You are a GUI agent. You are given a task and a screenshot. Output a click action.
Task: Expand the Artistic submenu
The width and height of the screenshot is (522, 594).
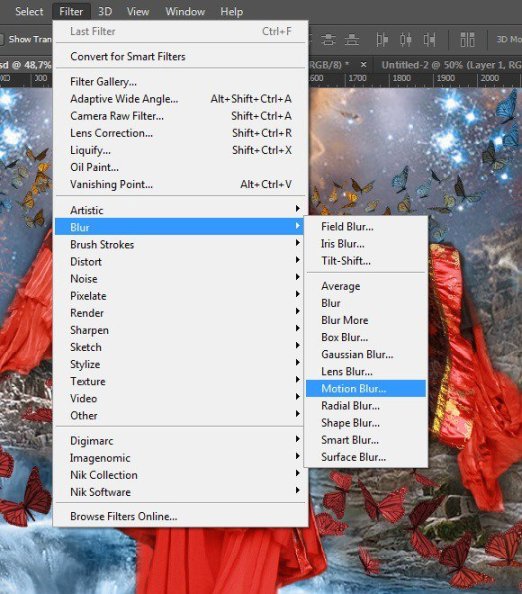180,210
